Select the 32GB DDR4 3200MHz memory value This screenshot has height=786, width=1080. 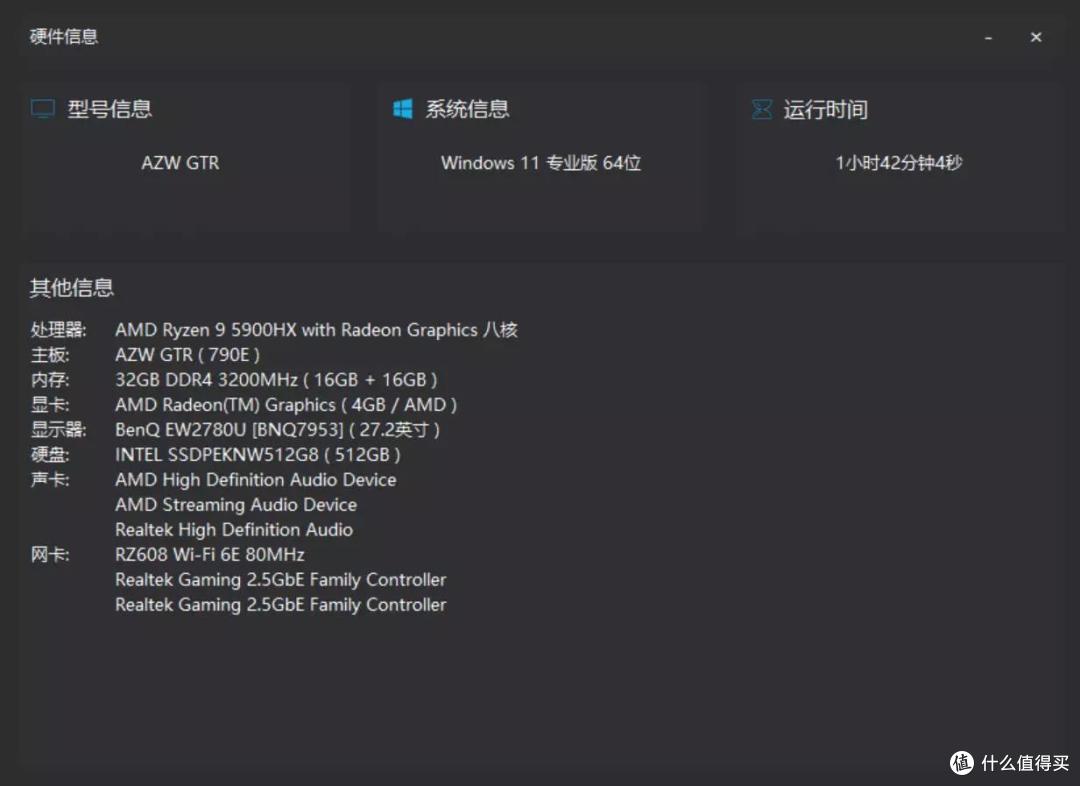click(276, 380)
